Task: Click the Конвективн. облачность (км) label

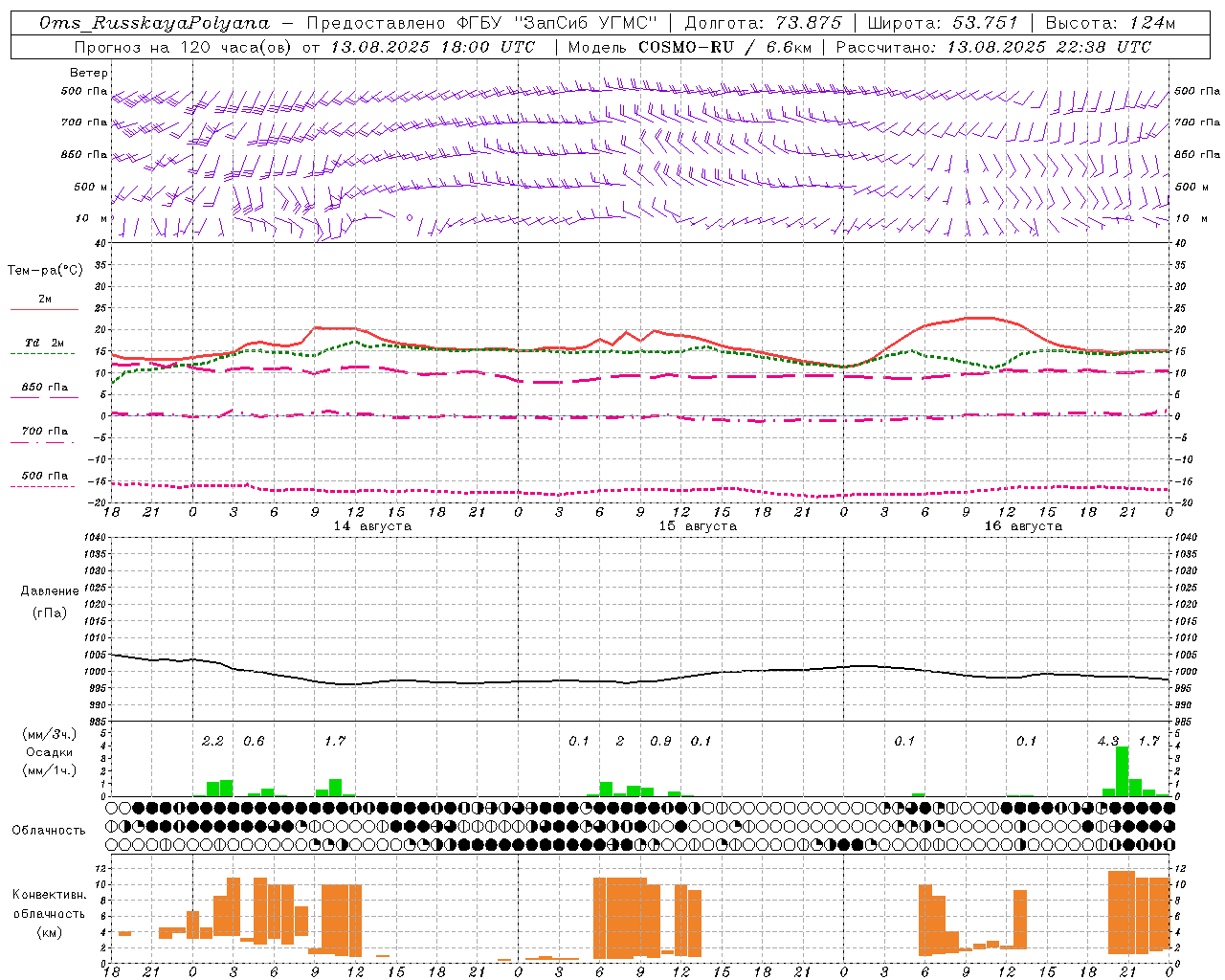Action: pos(49,913)
